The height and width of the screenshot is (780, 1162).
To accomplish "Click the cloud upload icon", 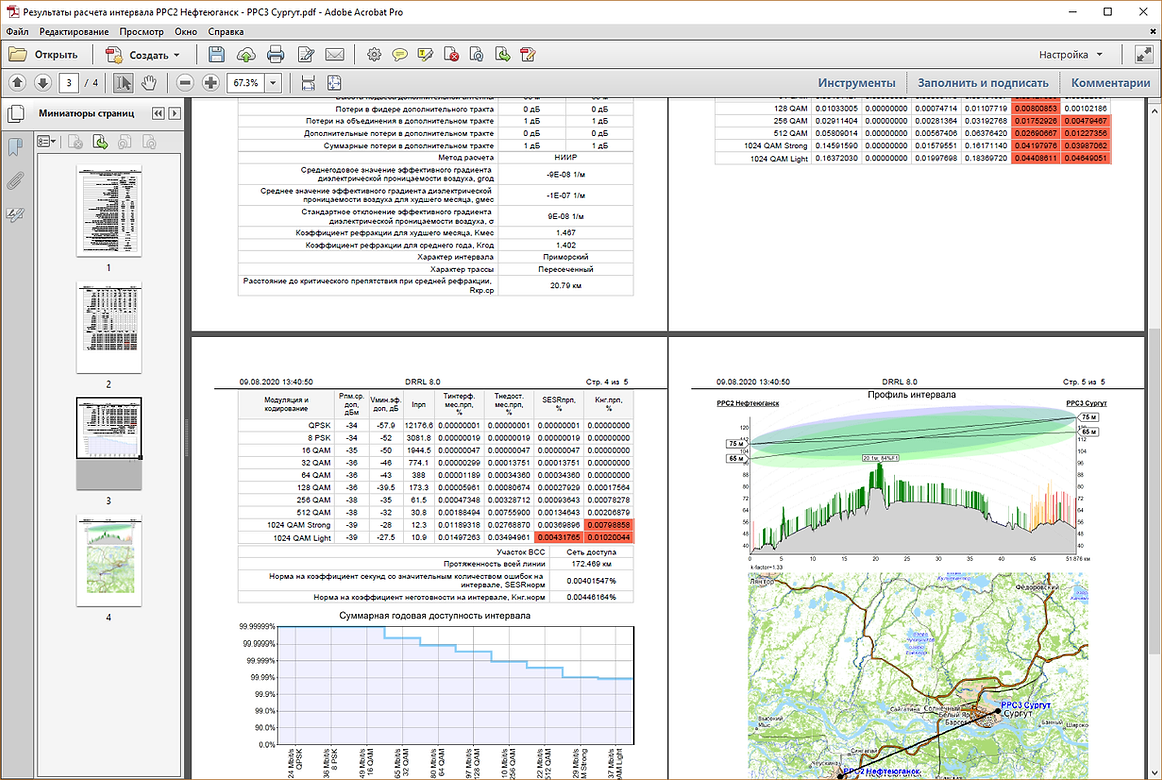I will [x=245, y=54].
